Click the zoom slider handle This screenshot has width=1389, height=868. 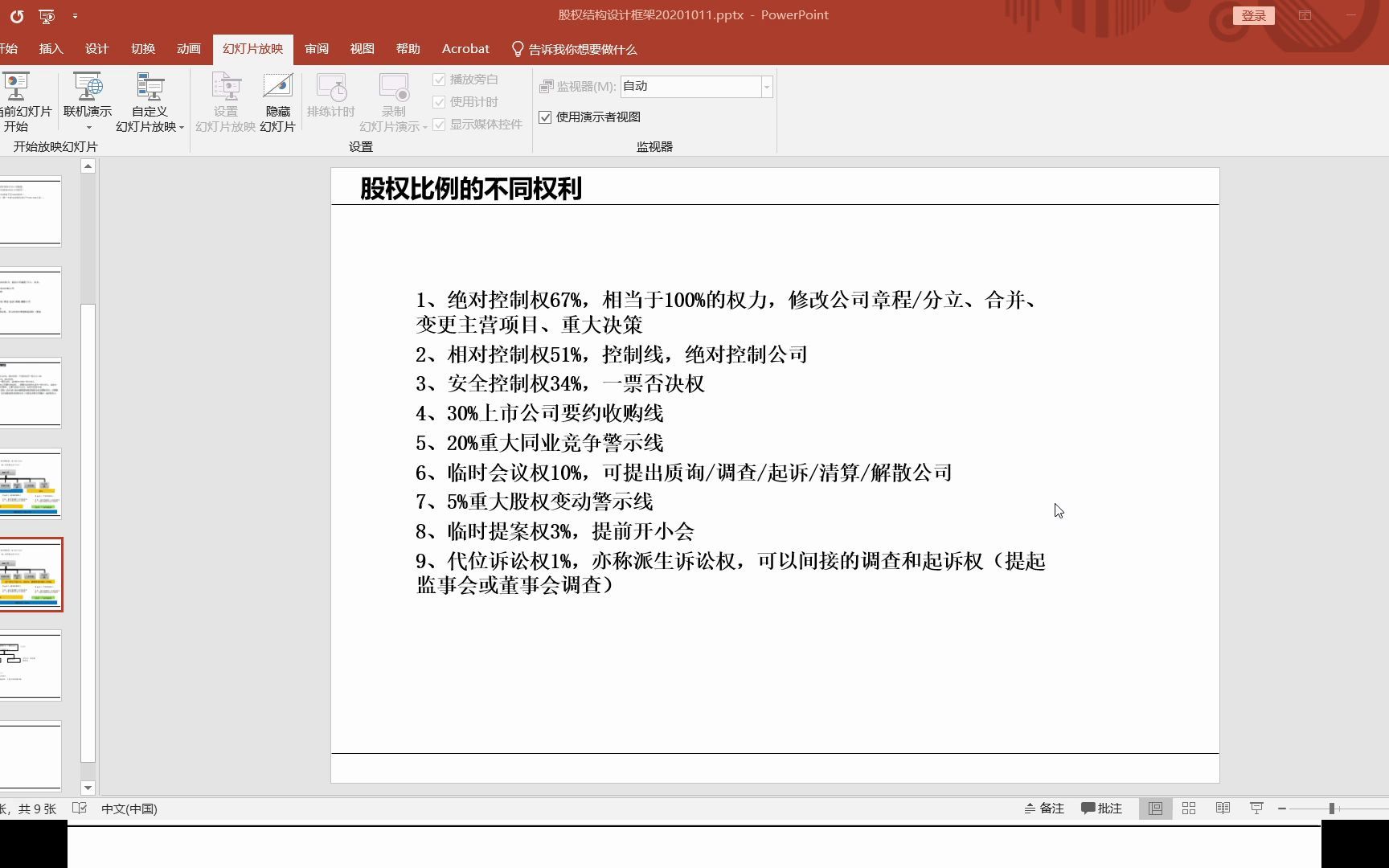(x=1332, y=809)
